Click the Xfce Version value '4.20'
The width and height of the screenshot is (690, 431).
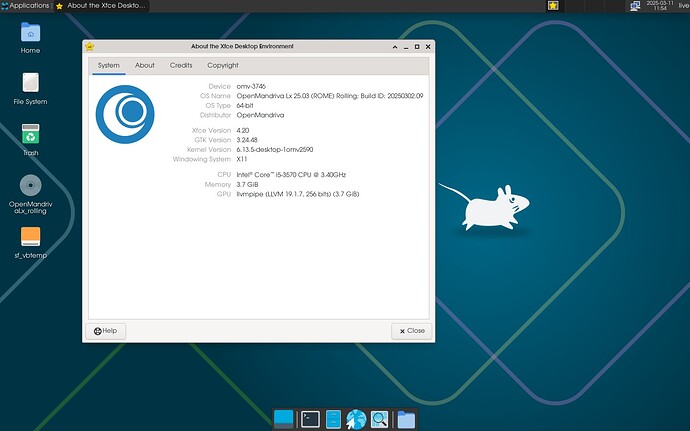click(243, 131)
